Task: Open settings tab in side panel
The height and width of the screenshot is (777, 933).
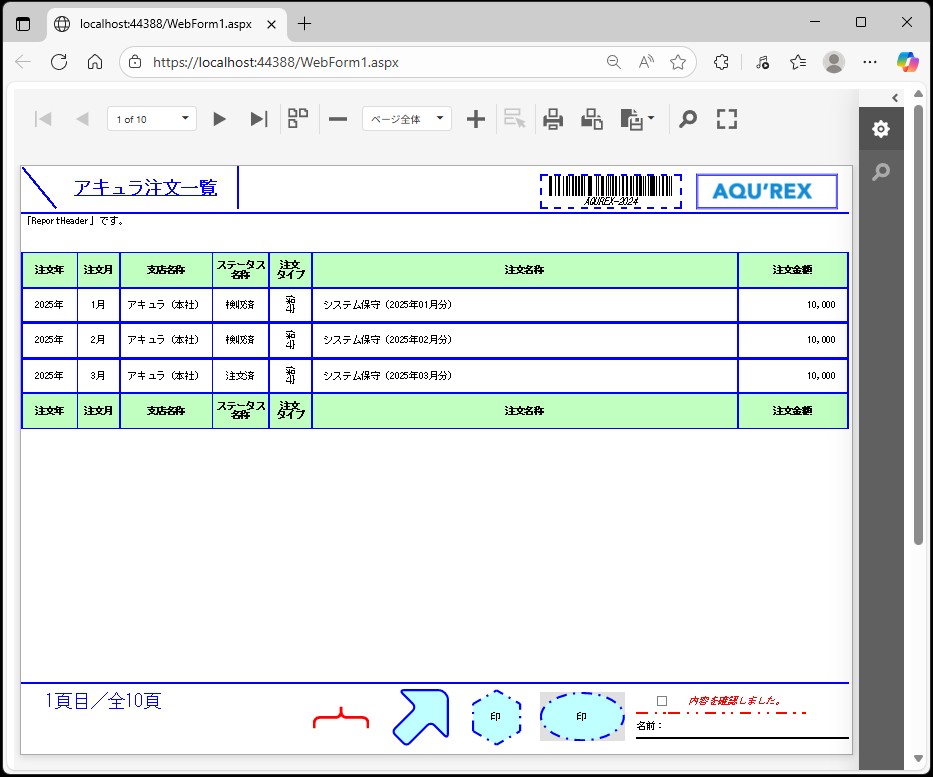Action: (x=880, y=129)
